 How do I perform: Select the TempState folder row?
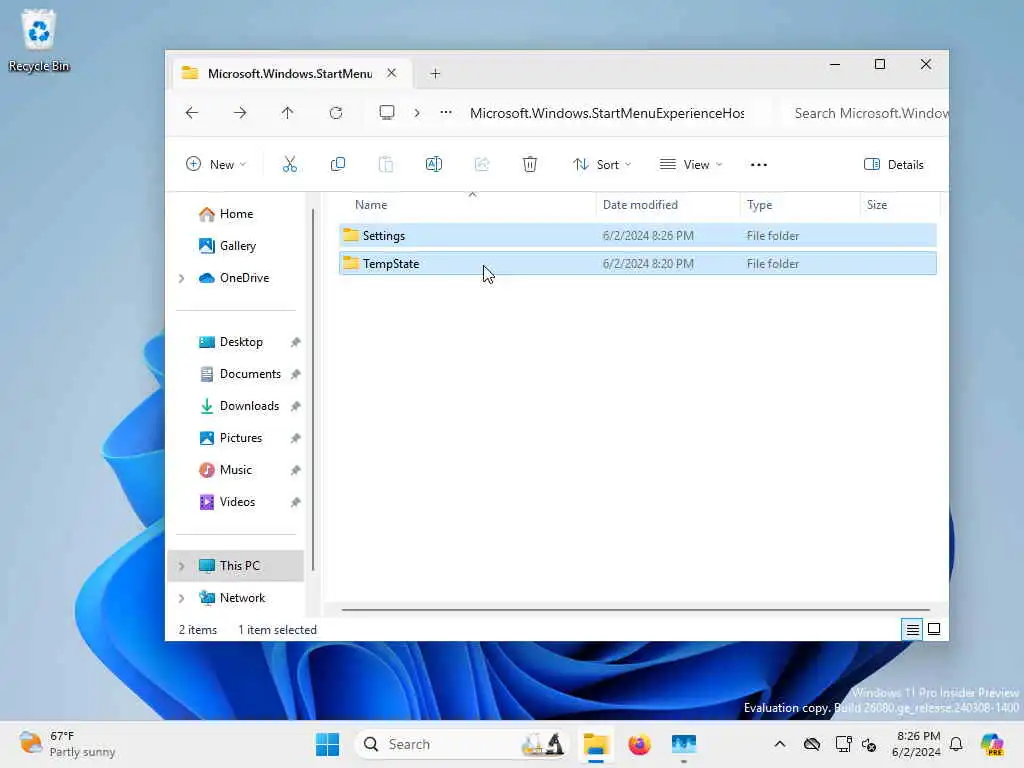(637, 263)
